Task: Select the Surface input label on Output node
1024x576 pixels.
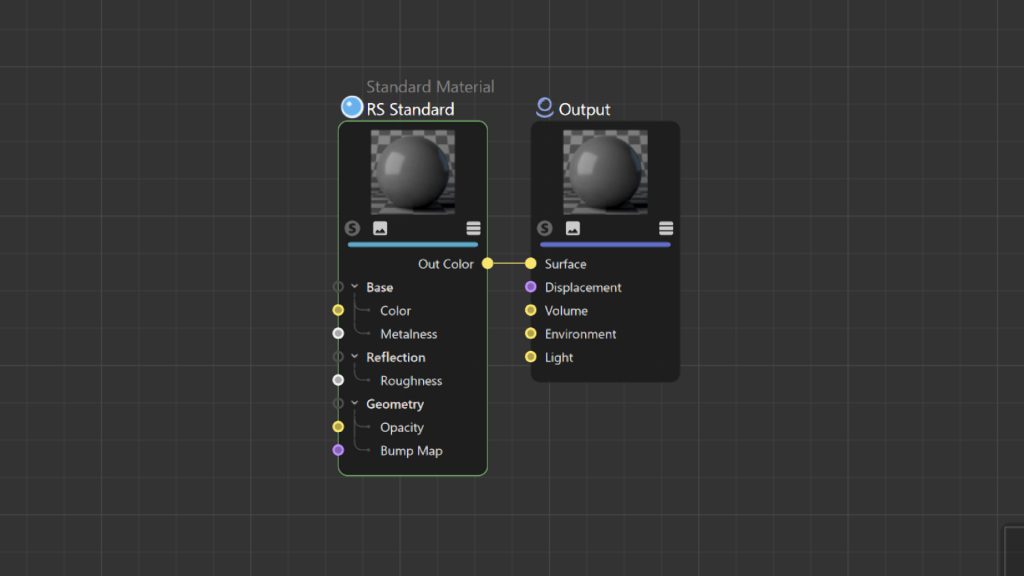Action: point(567,263)
